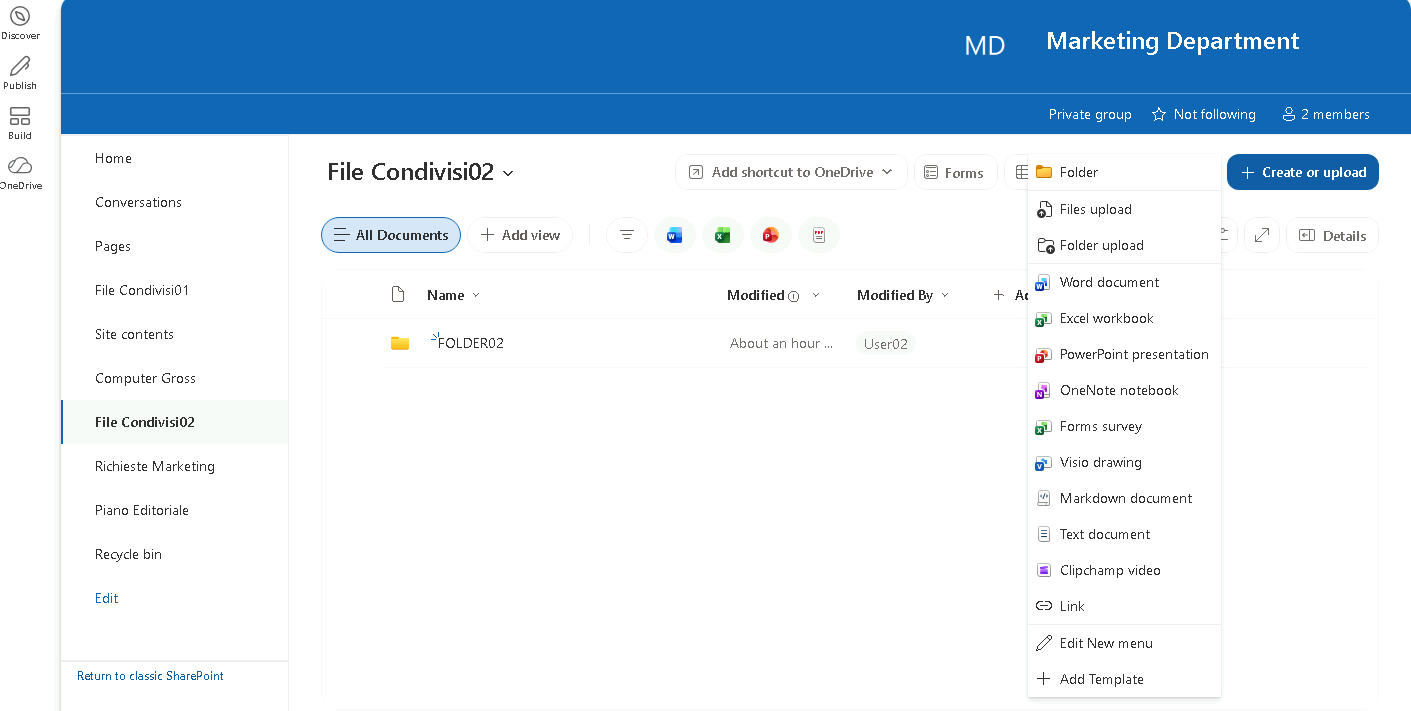Viewport: 1411px width, 711px height.
Task: Click the FOLDER02 folder icon
Action: pyautogui.click(x=400, y=343)
